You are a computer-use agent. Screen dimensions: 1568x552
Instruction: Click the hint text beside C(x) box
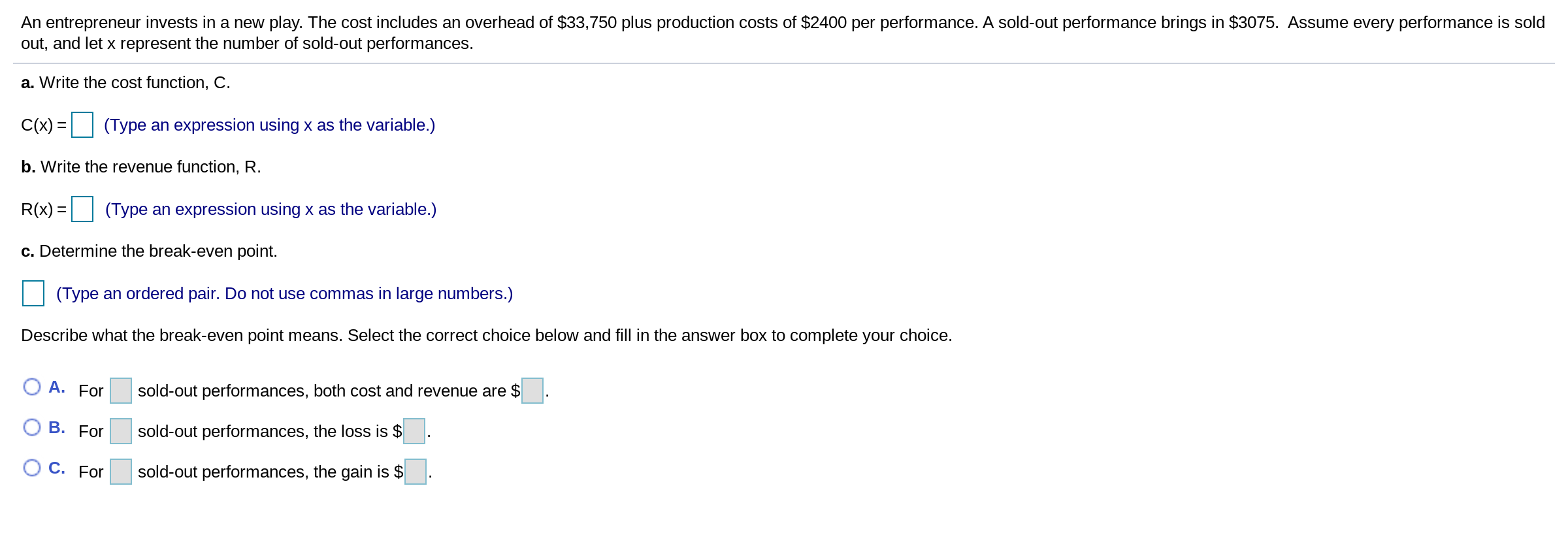(269, 125)
